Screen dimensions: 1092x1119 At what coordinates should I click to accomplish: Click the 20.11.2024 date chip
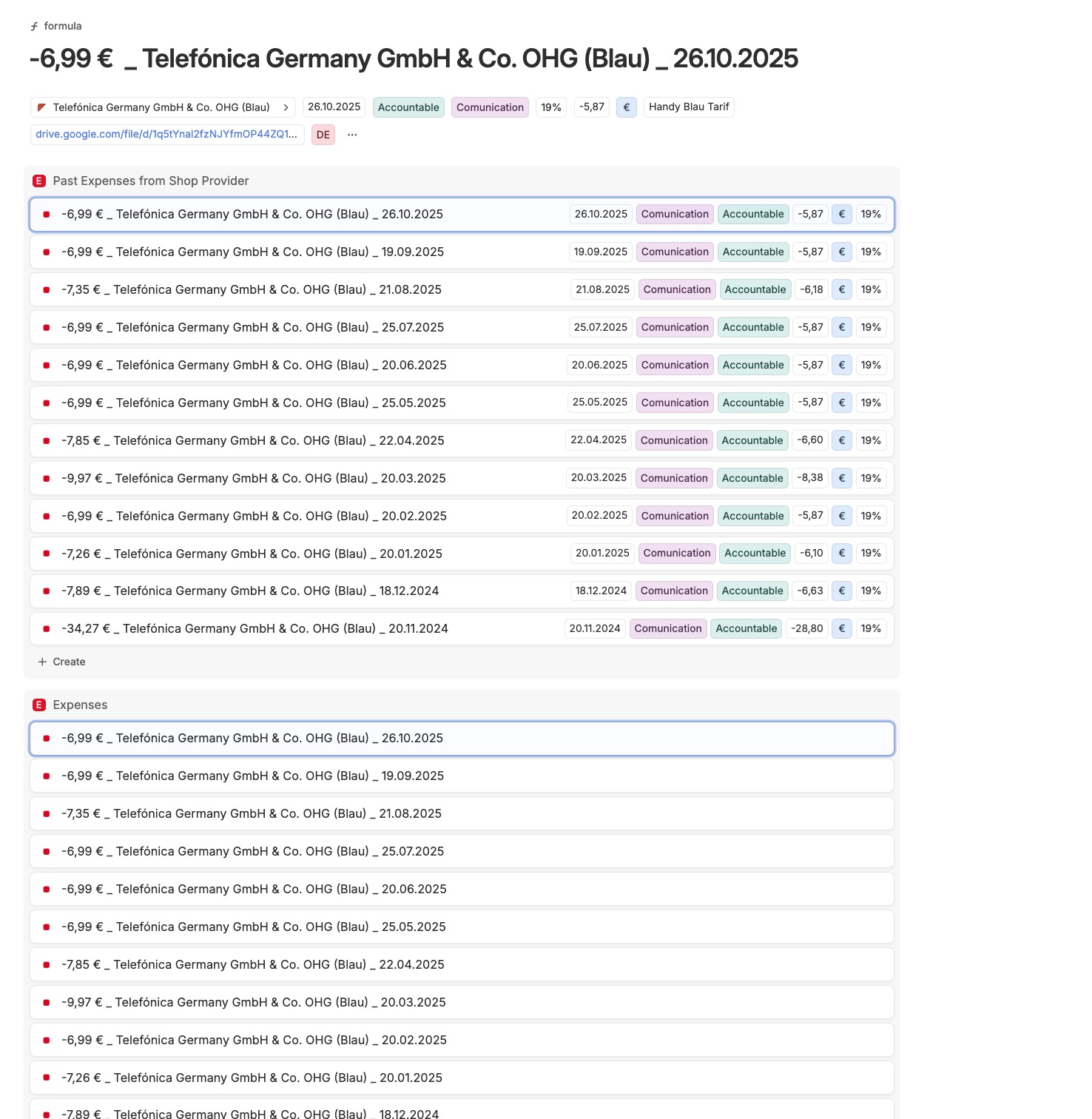pos(595,629)
